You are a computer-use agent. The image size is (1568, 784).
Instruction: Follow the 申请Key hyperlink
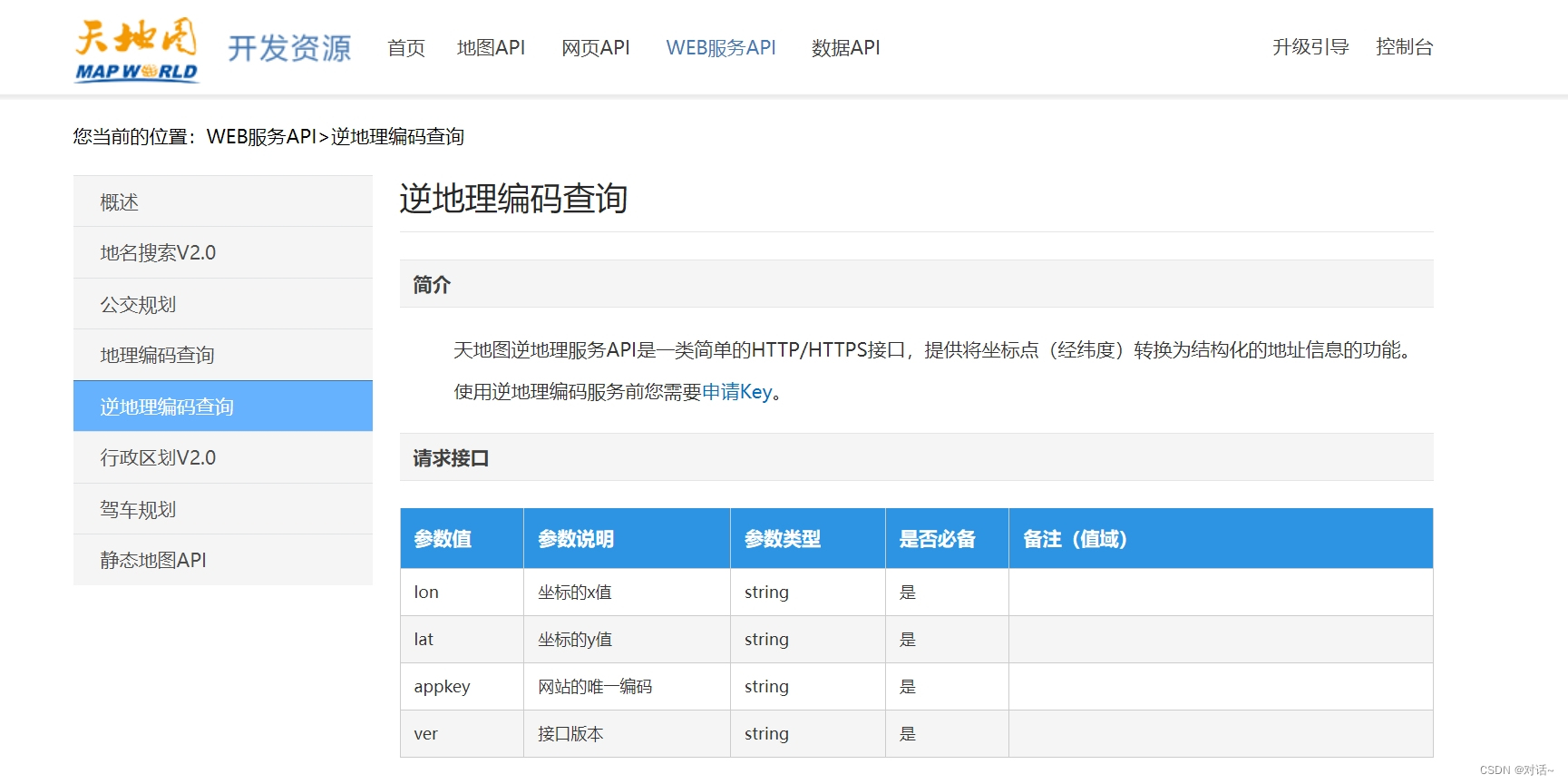click(x=737, y=392)
